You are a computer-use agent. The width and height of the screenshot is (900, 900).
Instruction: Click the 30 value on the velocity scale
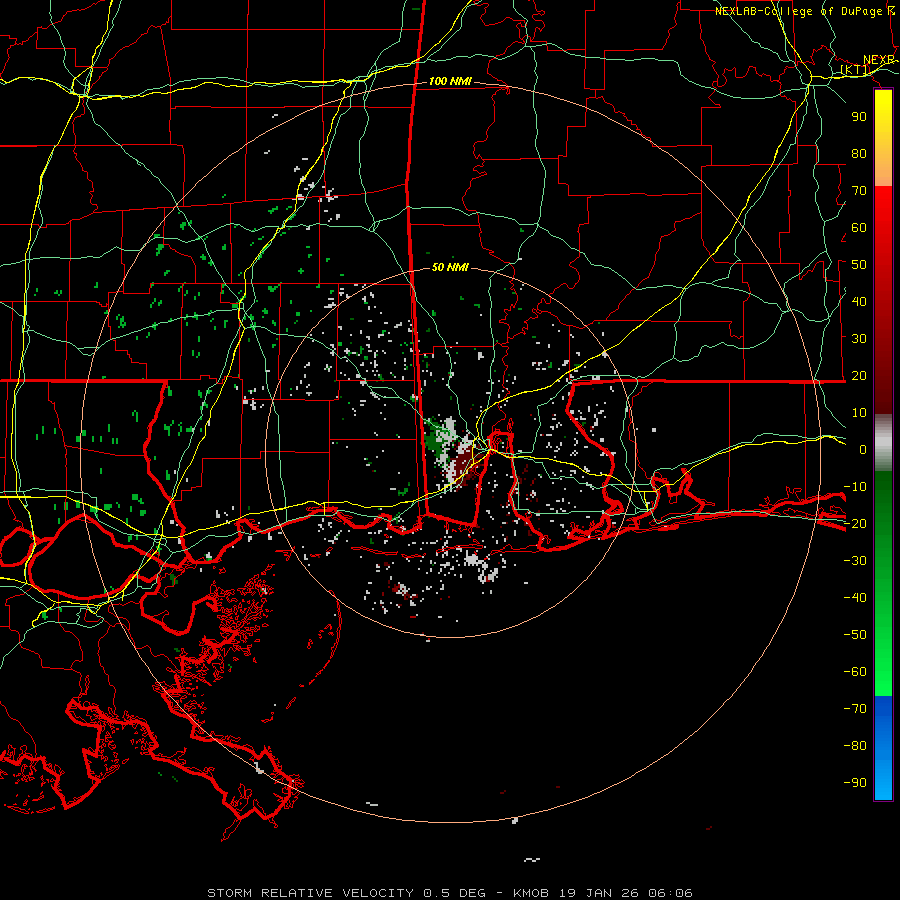859,339
